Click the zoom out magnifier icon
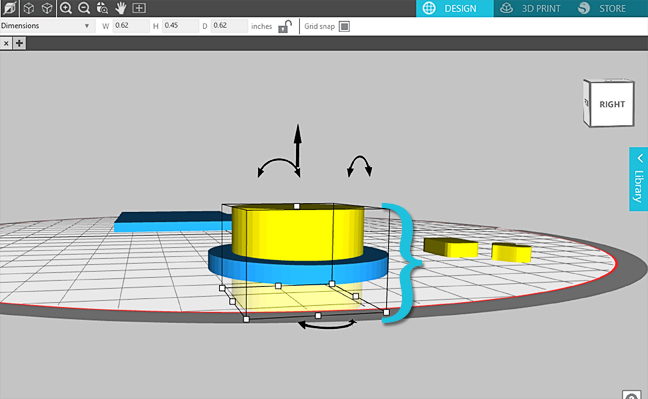Image resolution: width=648 pixels, height=399 pixels. 84,8
